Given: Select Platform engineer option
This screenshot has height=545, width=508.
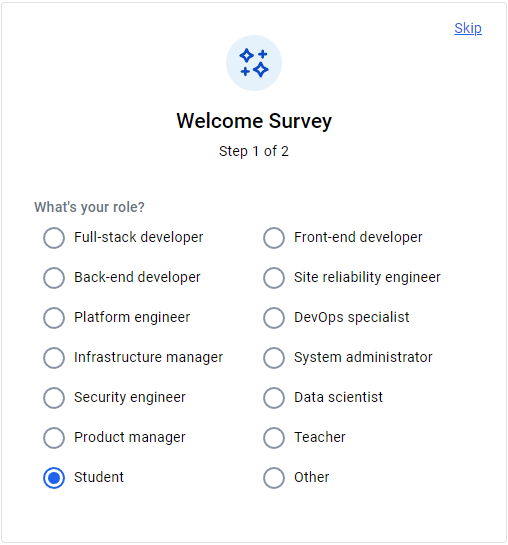Looking at the screenshot, I should 54,318.
